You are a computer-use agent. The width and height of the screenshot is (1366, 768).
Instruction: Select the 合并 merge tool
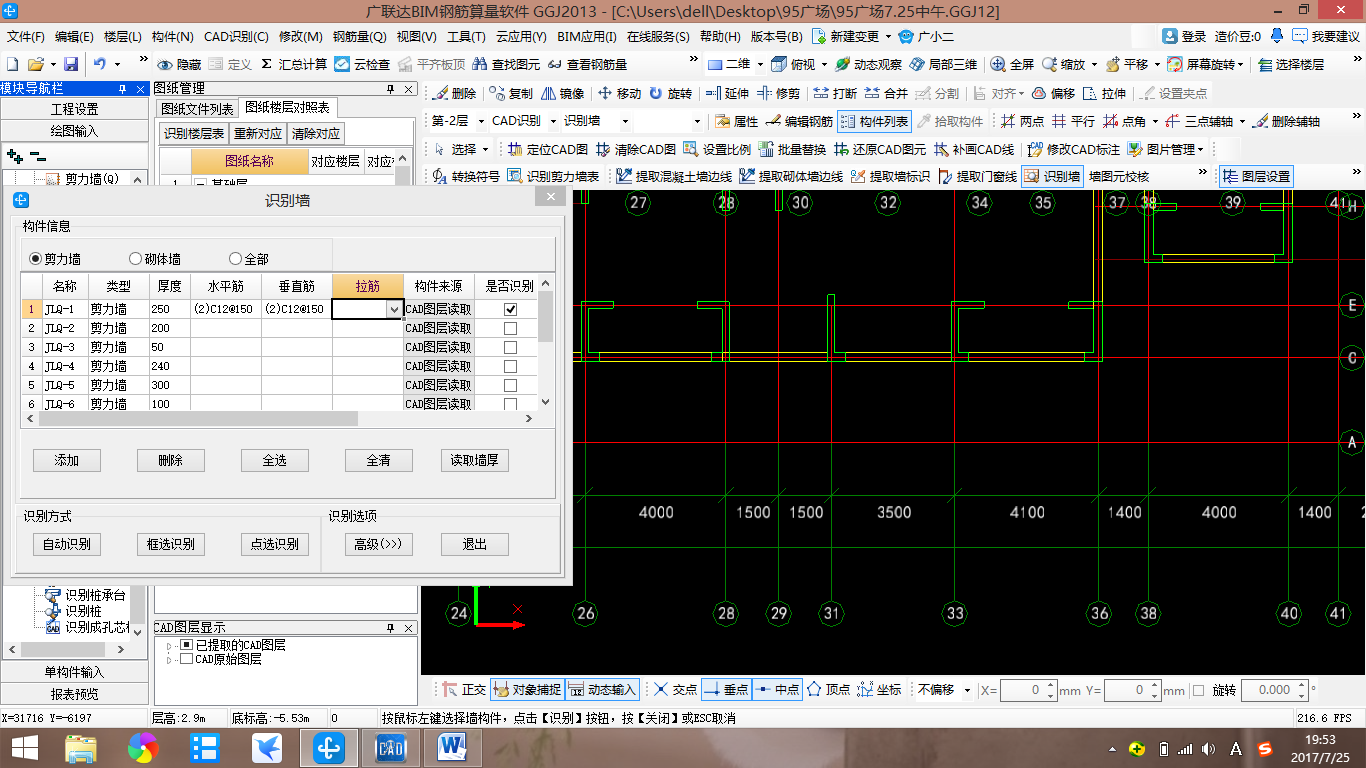[x=886, y=94]
